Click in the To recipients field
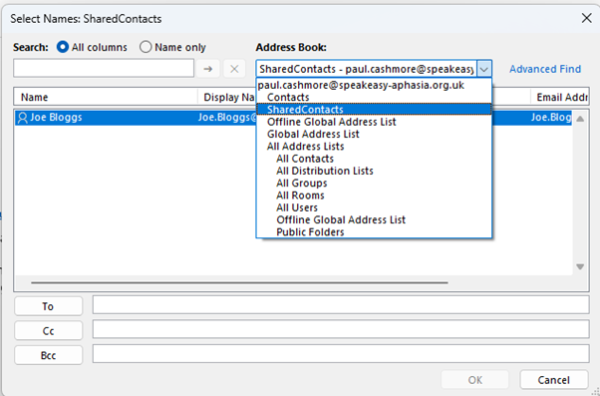Image resolution: width=600 pixels, height=396 pixels. click(341, 305)
